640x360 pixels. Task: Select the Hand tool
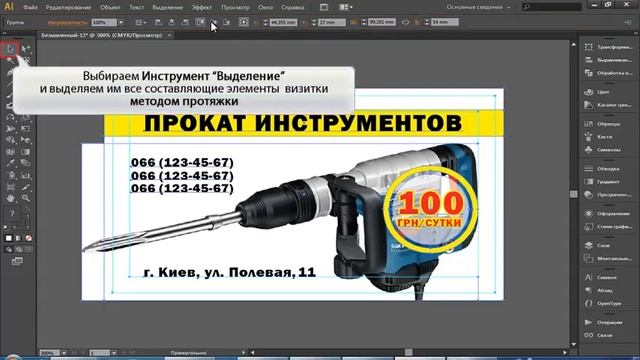tap(10, 198)
